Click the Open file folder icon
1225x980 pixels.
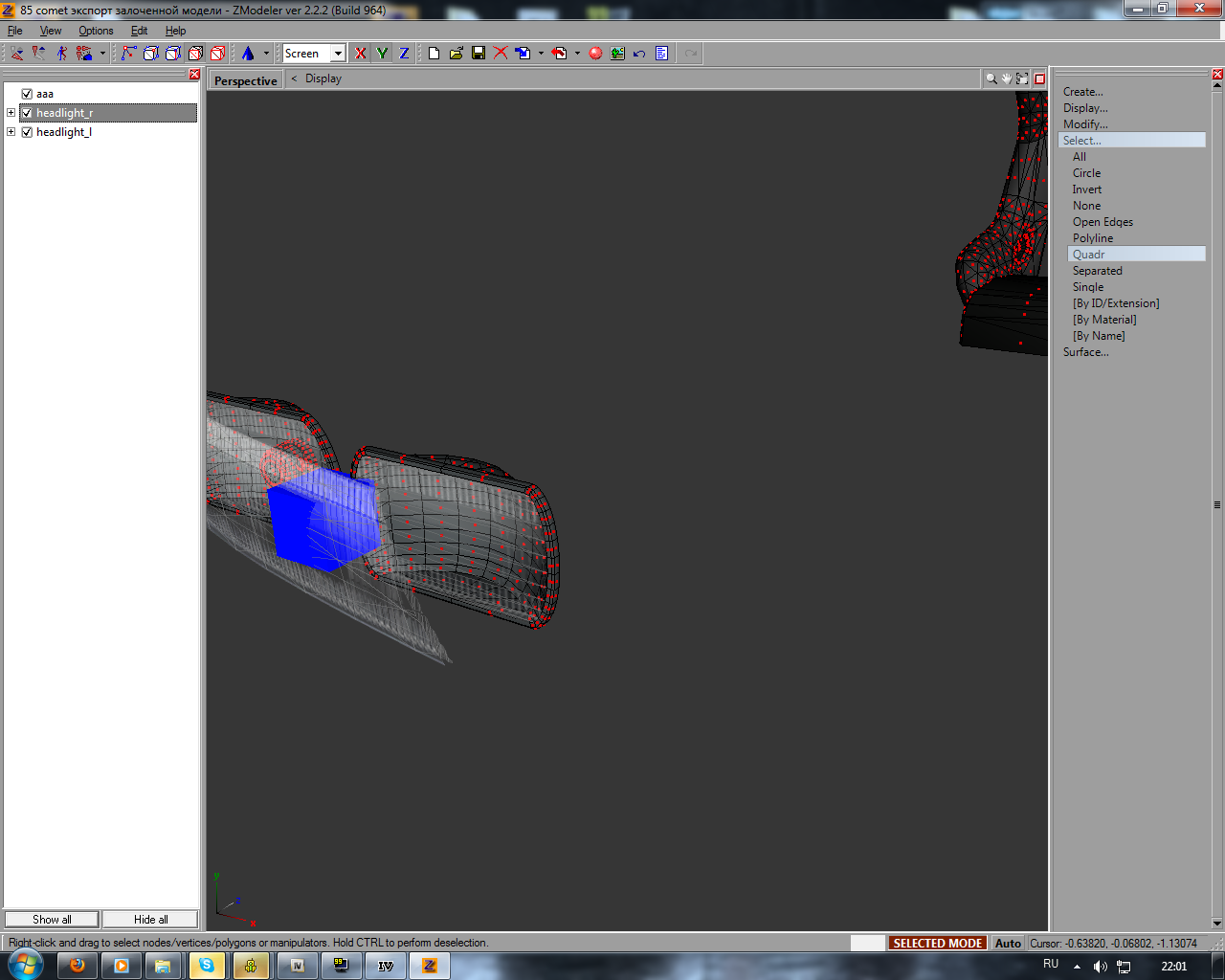tap(457, 54)
